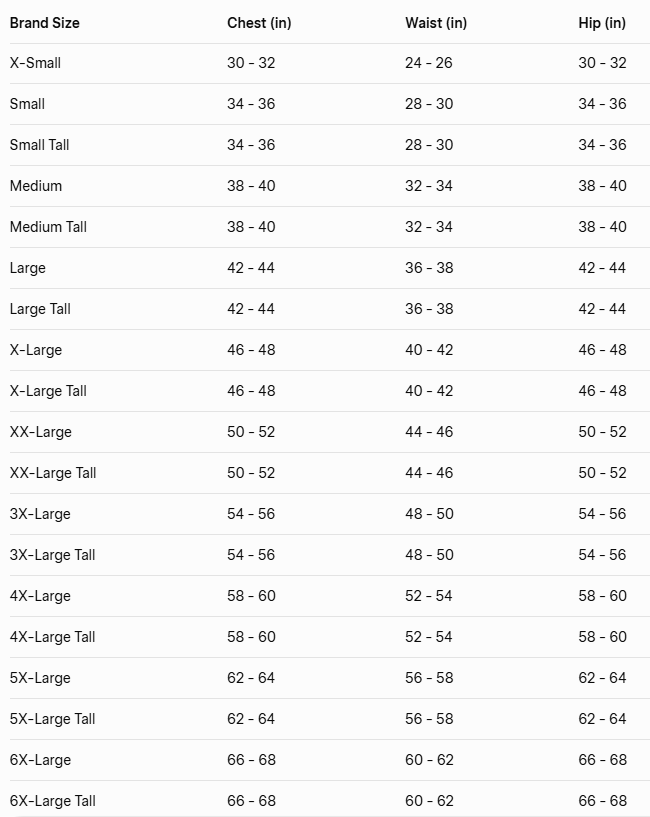650x817 pixels.
Task: Click the Brand Size column header
Action: pos(45,22)
